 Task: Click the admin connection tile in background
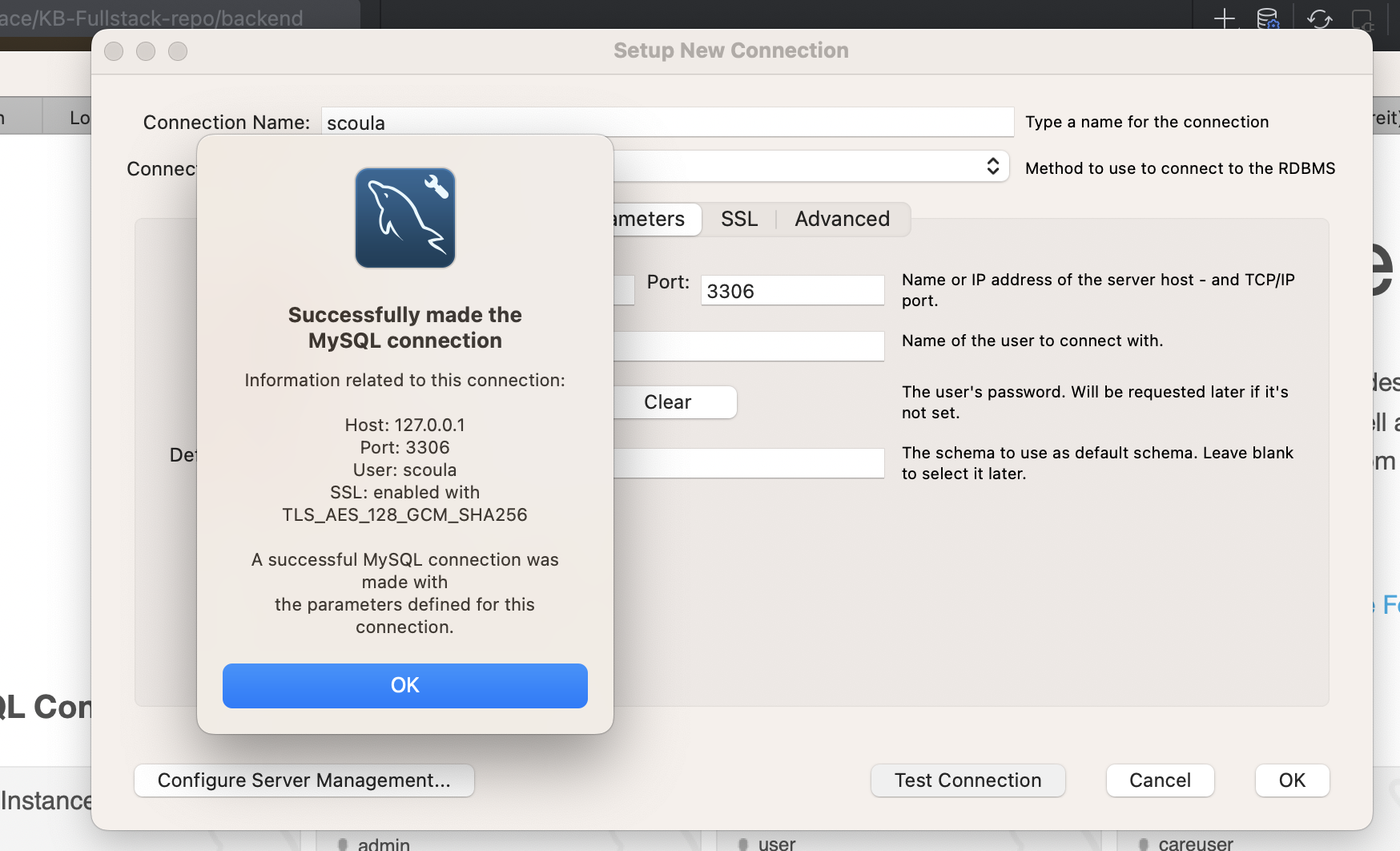[509, 841]
